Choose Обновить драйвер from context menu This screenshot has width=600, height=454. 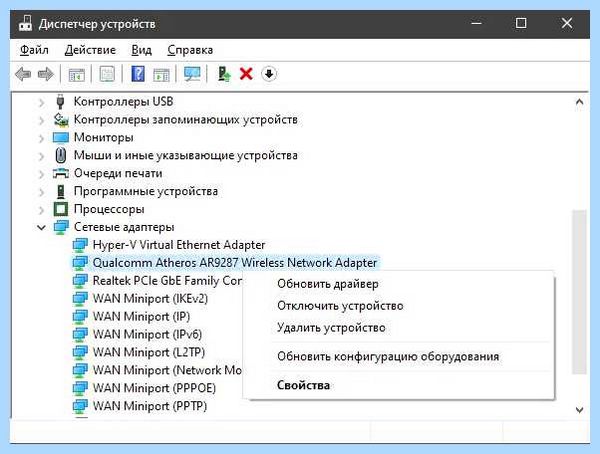point(328,284)
